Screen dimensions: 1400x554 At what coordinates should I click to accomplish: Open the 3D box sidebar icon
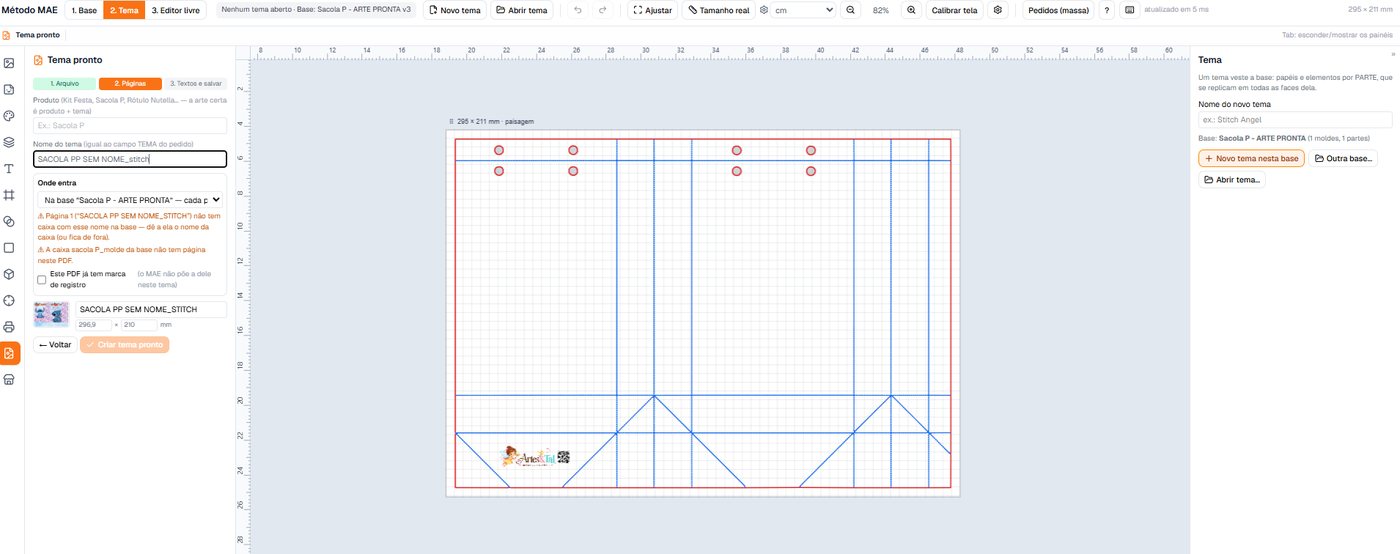9,273
